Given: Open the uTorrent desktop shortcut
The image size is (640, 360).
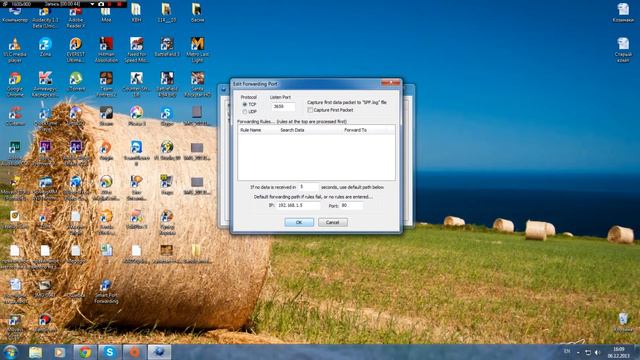Looking at the screenshot, I should [x=76, y=82].
